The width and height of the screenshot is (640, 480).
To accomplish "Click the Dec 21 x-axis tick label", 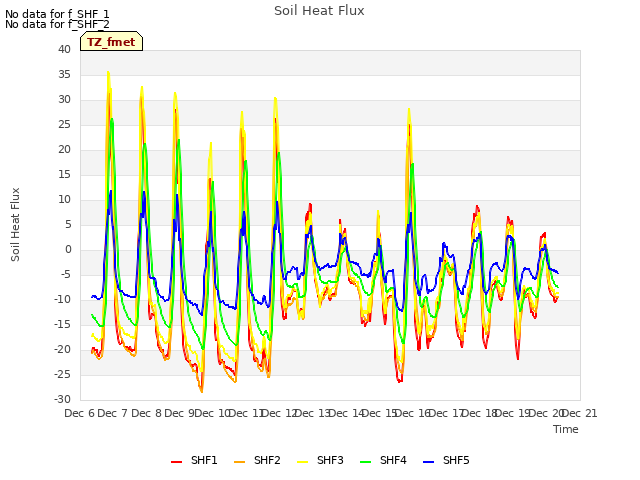I will [x=580, y=413].
